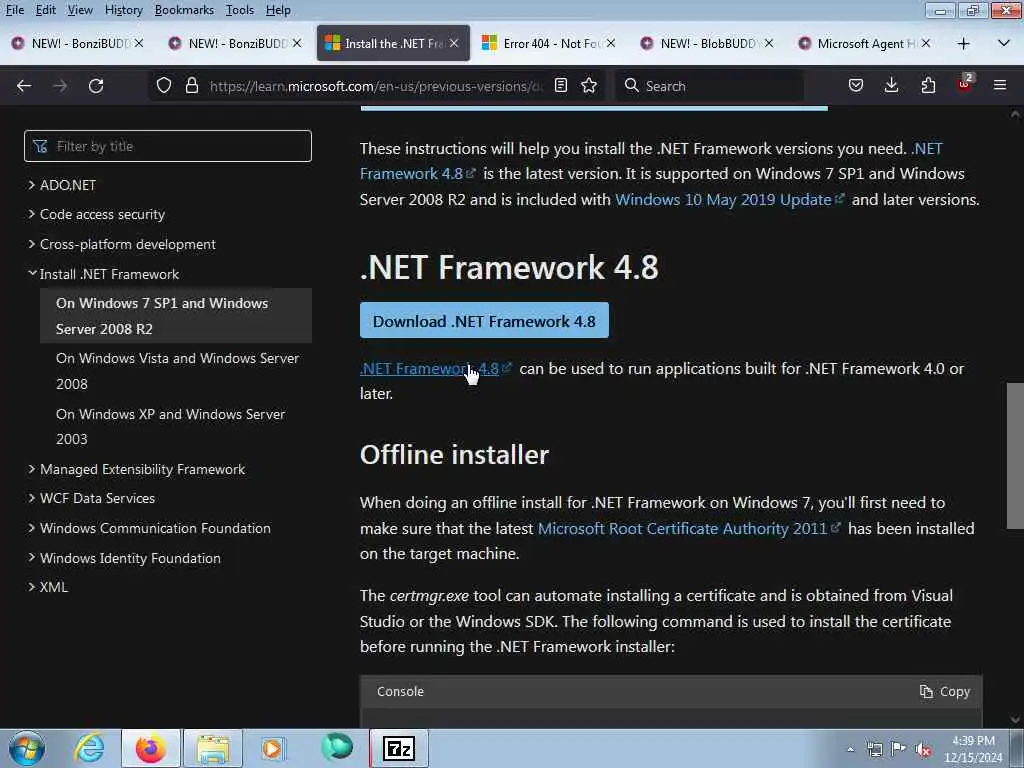Open tracking protection shield icon

(x=164, y=86)
